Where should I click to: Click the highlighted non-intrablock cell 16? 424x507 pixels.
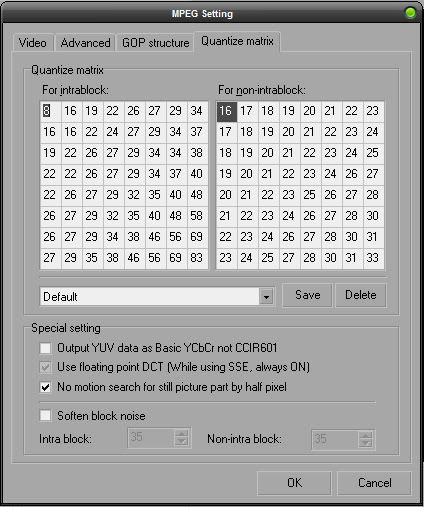pyautogui.click(x=226, y=111)
